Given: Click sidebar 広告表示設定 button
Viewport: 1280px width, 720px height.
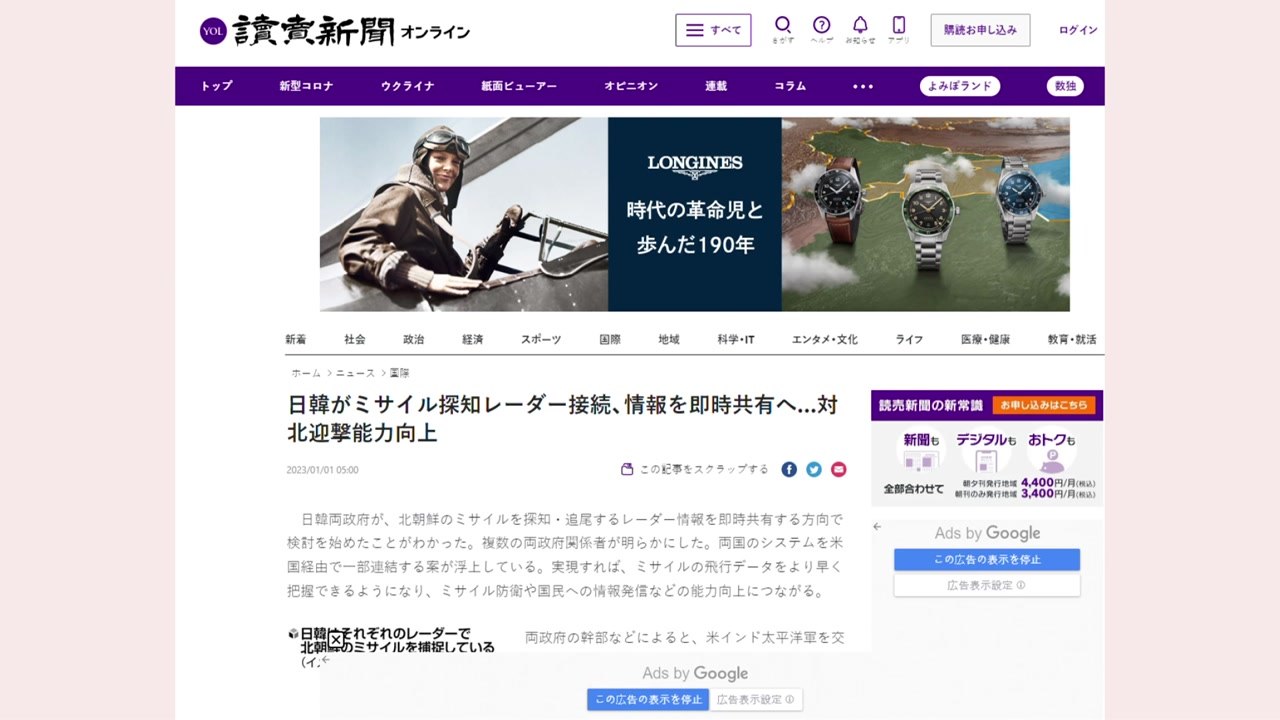Looking at the screenshot, I should [987, 585].
